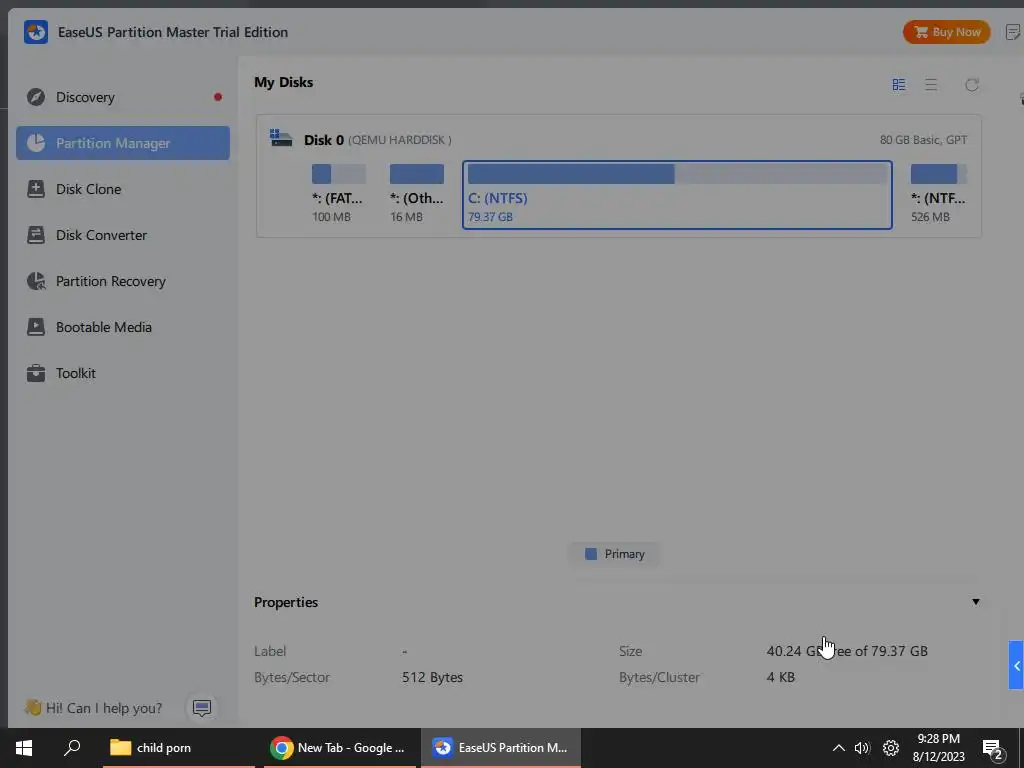Open the volume speaker icon
Screen dimensions: 1024x768
[862, 748]
